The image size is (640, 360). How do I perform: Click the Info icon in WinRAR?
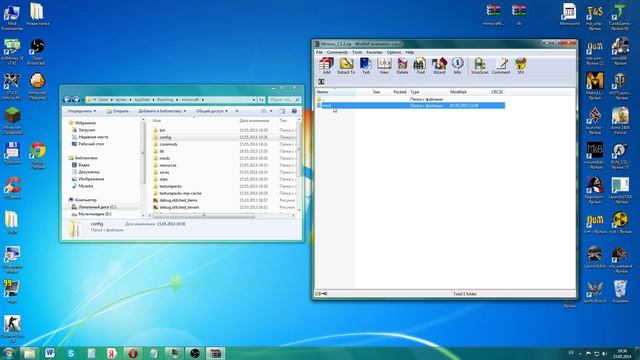click(457, 66)
